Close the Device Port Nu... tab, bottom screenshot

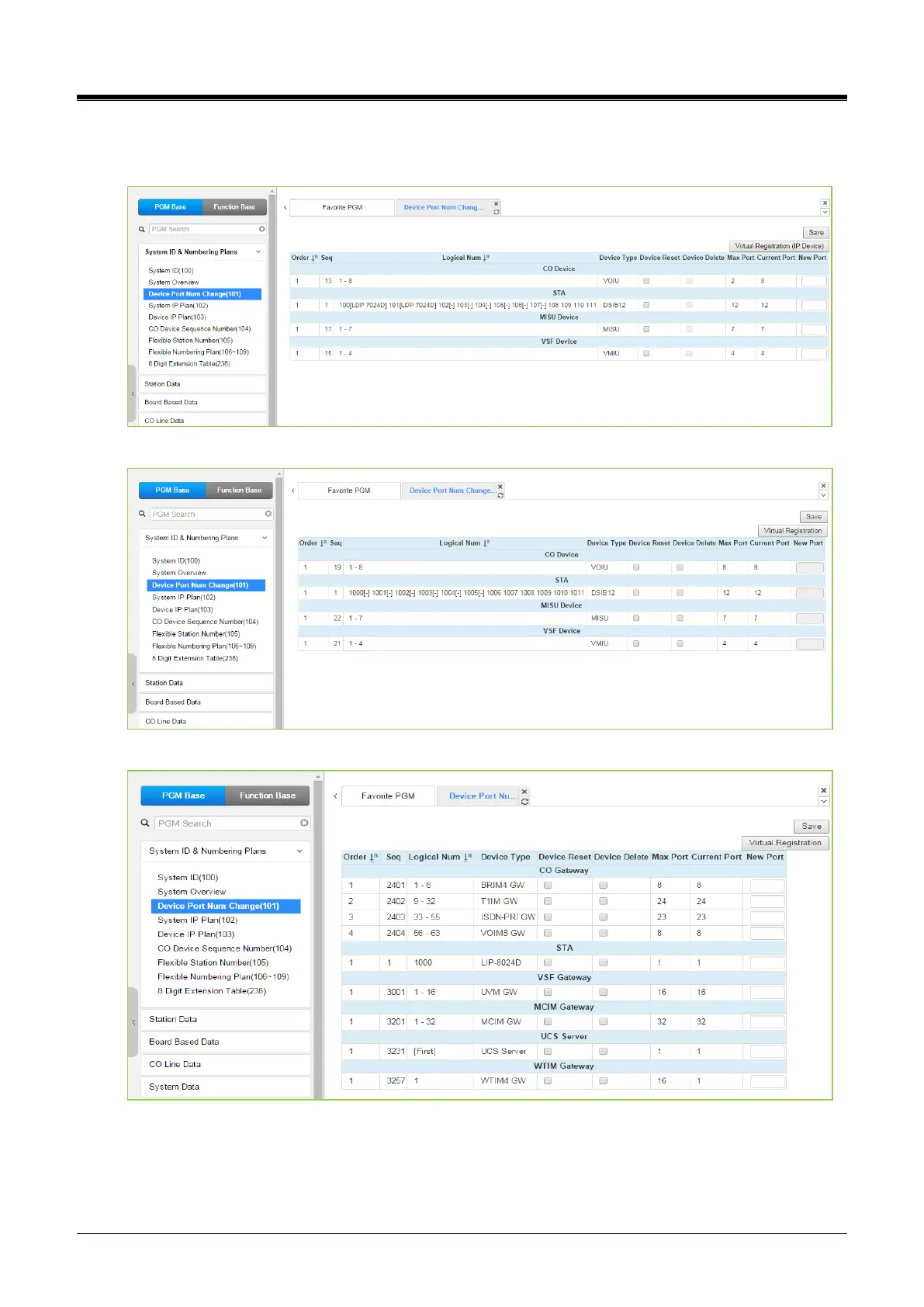point(524,792)
